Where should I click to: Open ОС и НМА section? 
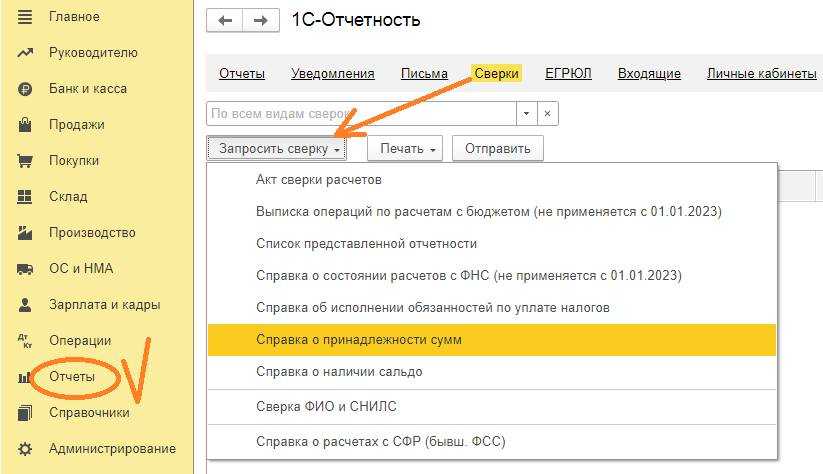coord(81,269)
